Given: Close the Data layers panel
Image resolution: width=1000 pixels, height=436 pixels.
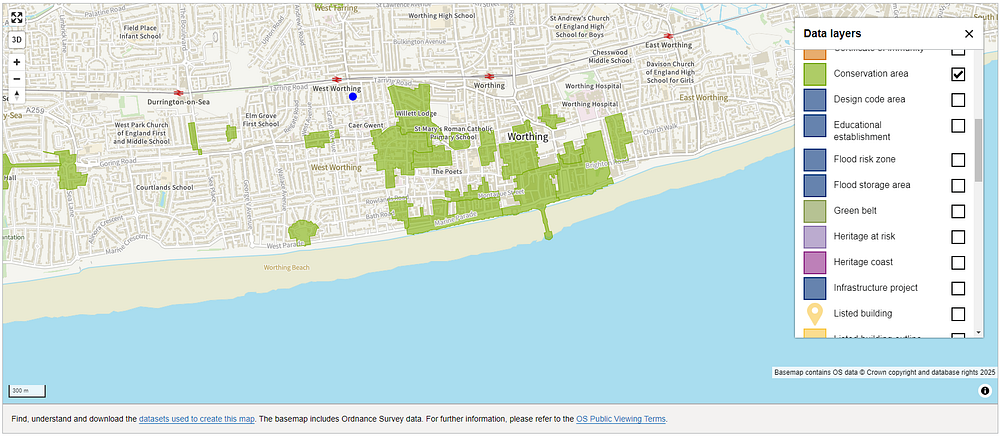Looking at the screenshot, I should 968,33.
